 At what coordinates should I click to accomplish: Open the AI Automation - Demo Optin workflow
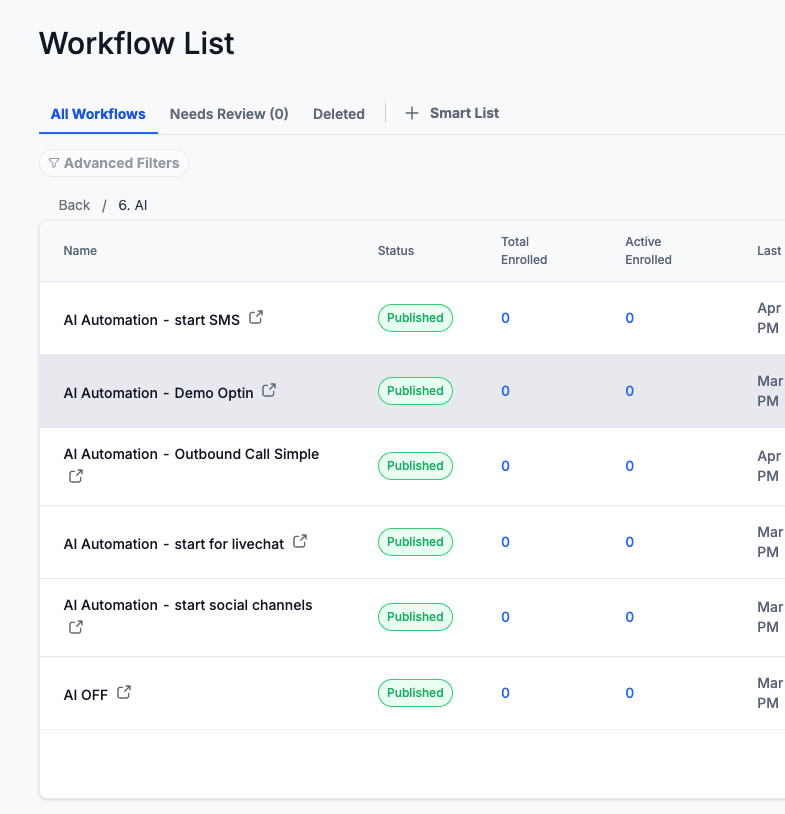tap(158, 393)
